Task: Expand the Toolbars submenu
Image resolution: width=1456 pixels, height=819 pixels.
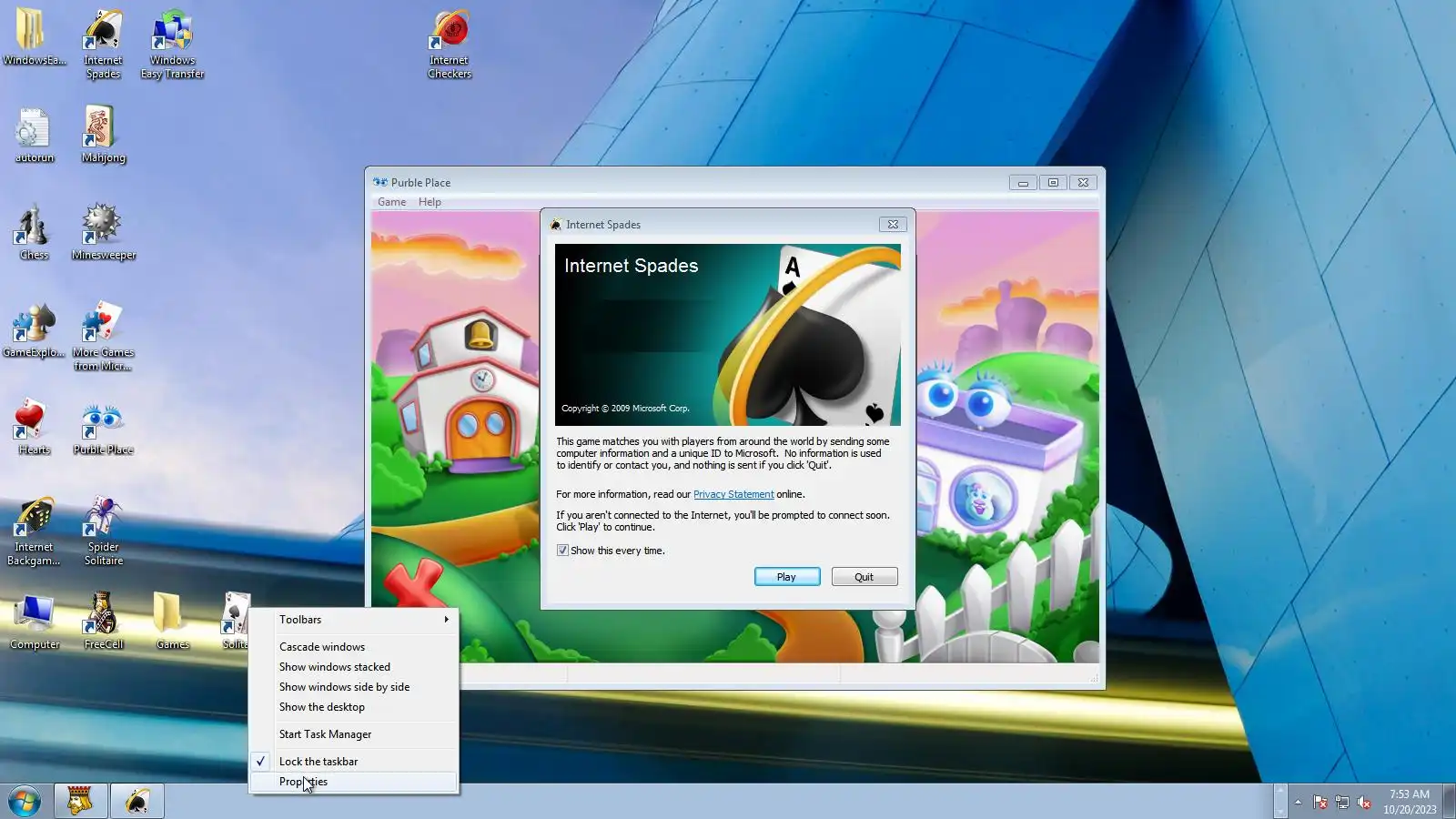Action: coord(354,620)
